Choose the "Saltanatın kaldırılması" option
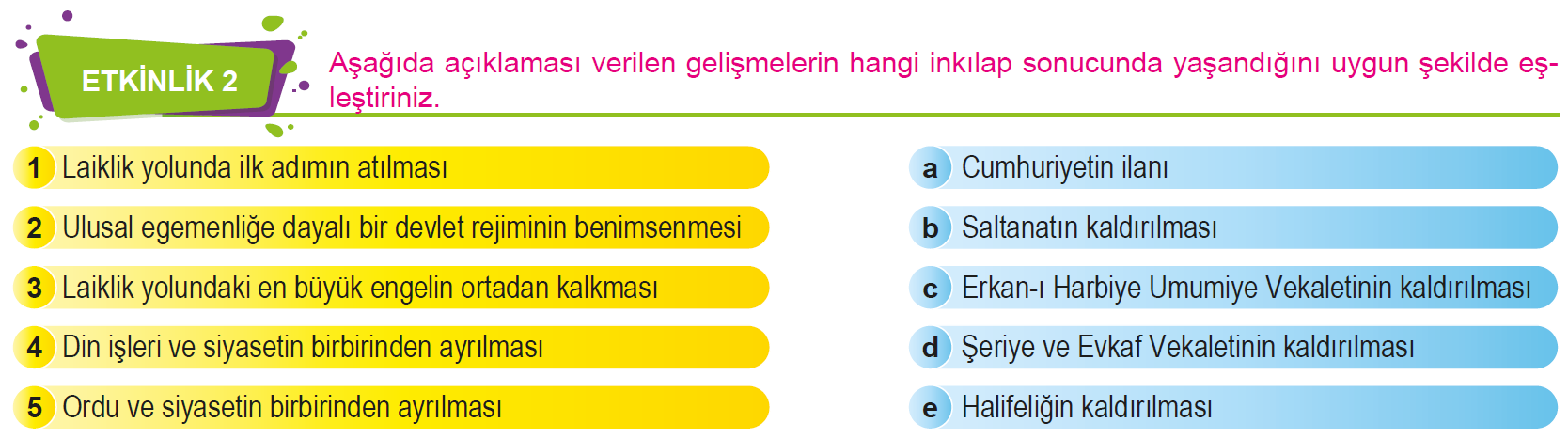Image resolution: width=1568 pixels, height=438 pixels. [1090, 228]
